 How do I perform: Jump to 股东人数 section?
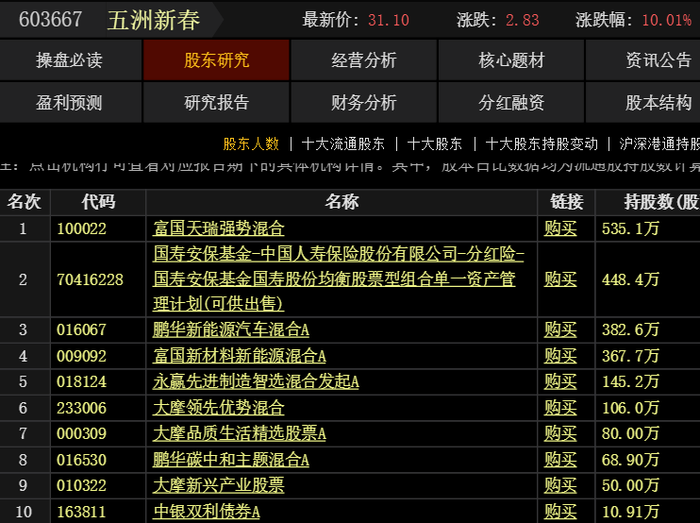pyautogui.click(x=251, y=144)
